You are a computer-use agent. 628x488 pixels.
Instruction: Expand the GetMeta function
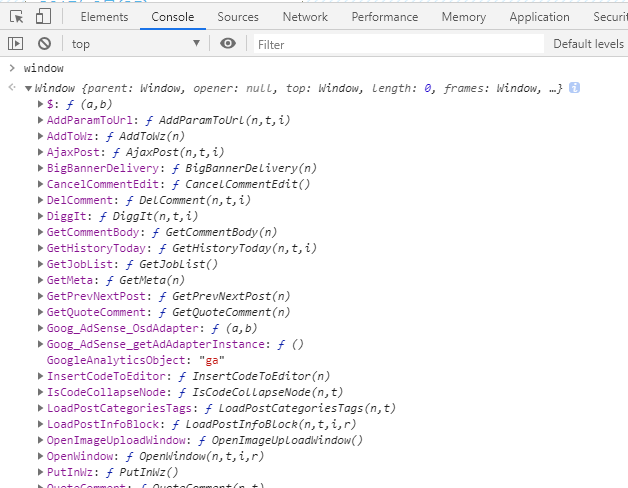(40, 280)
